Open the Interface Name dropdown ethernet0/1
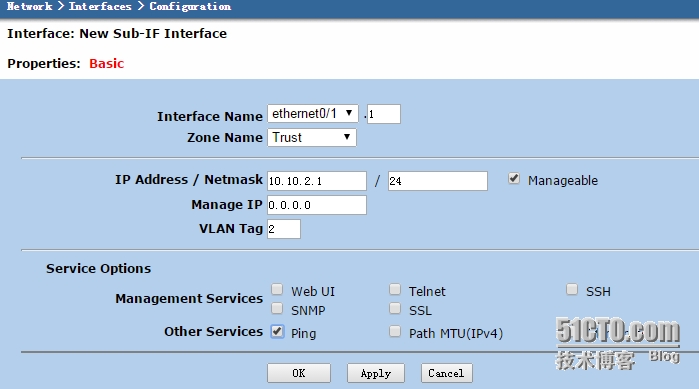Screen dimensions: 699x389 (312, 114)
